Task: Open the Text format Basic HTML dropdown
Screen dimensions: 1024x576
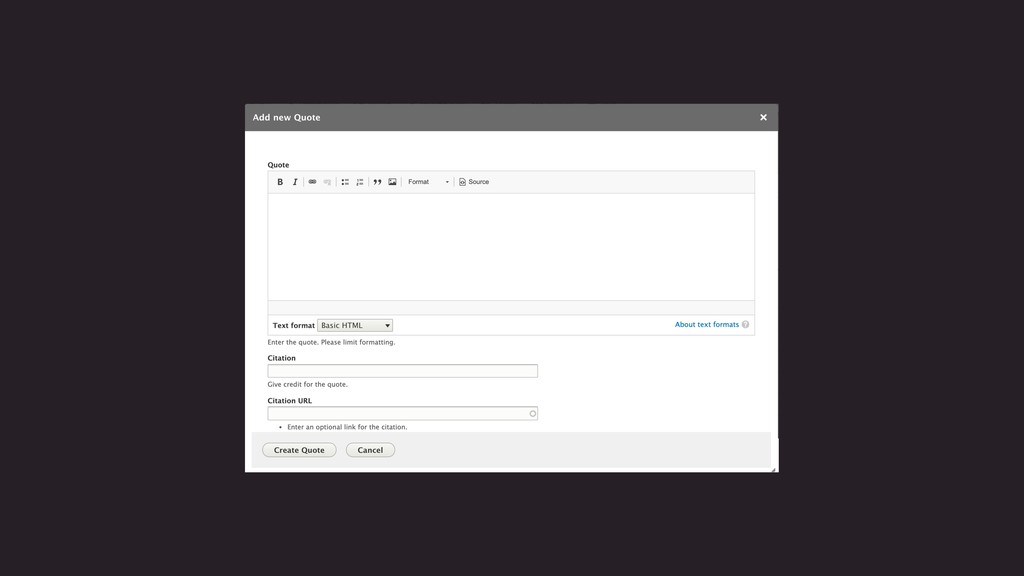Action: [x=355, y=325]
